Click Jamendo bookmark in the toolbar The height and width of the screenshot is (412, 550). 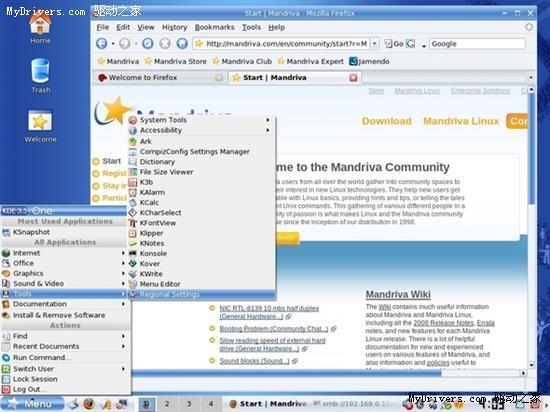(369, 61)
